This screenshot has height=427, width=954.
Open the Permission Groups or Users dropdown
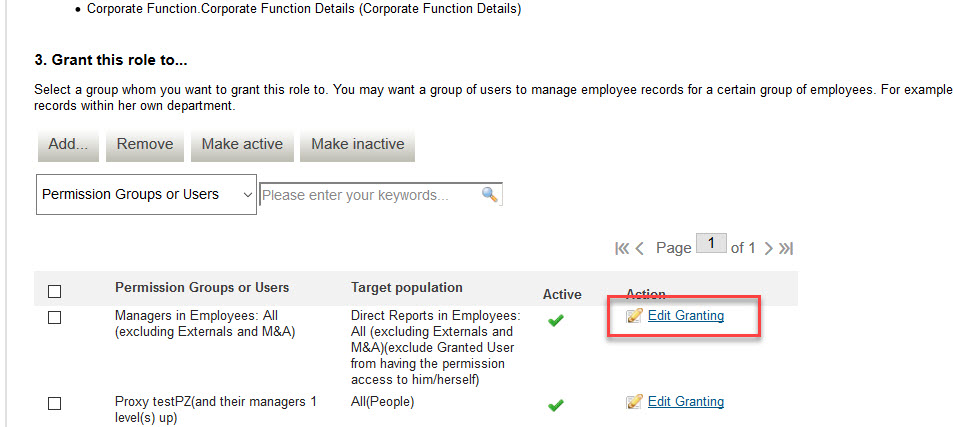point(146,194)
